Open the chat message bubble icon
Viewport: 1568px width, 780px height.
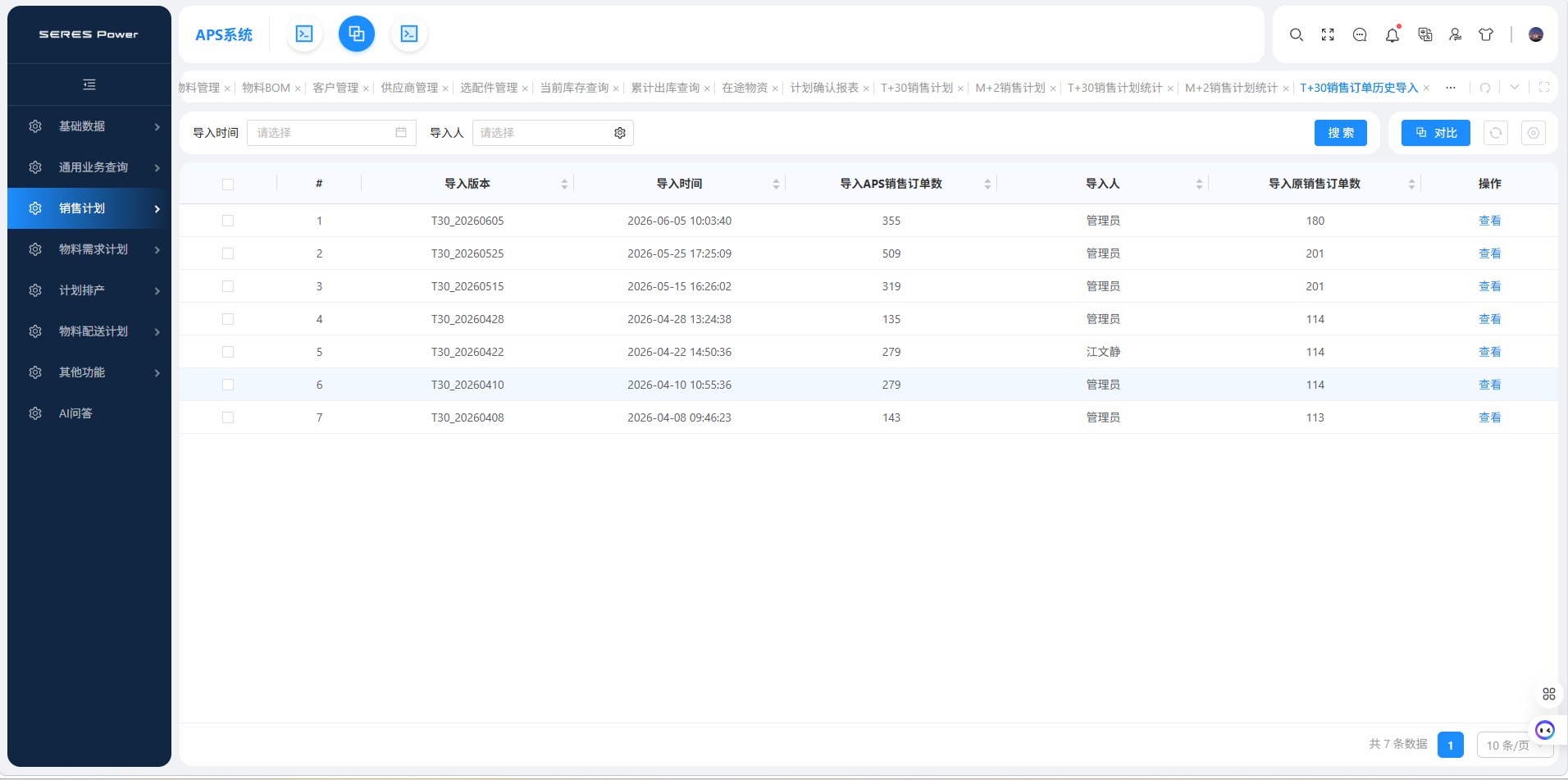1360,34
